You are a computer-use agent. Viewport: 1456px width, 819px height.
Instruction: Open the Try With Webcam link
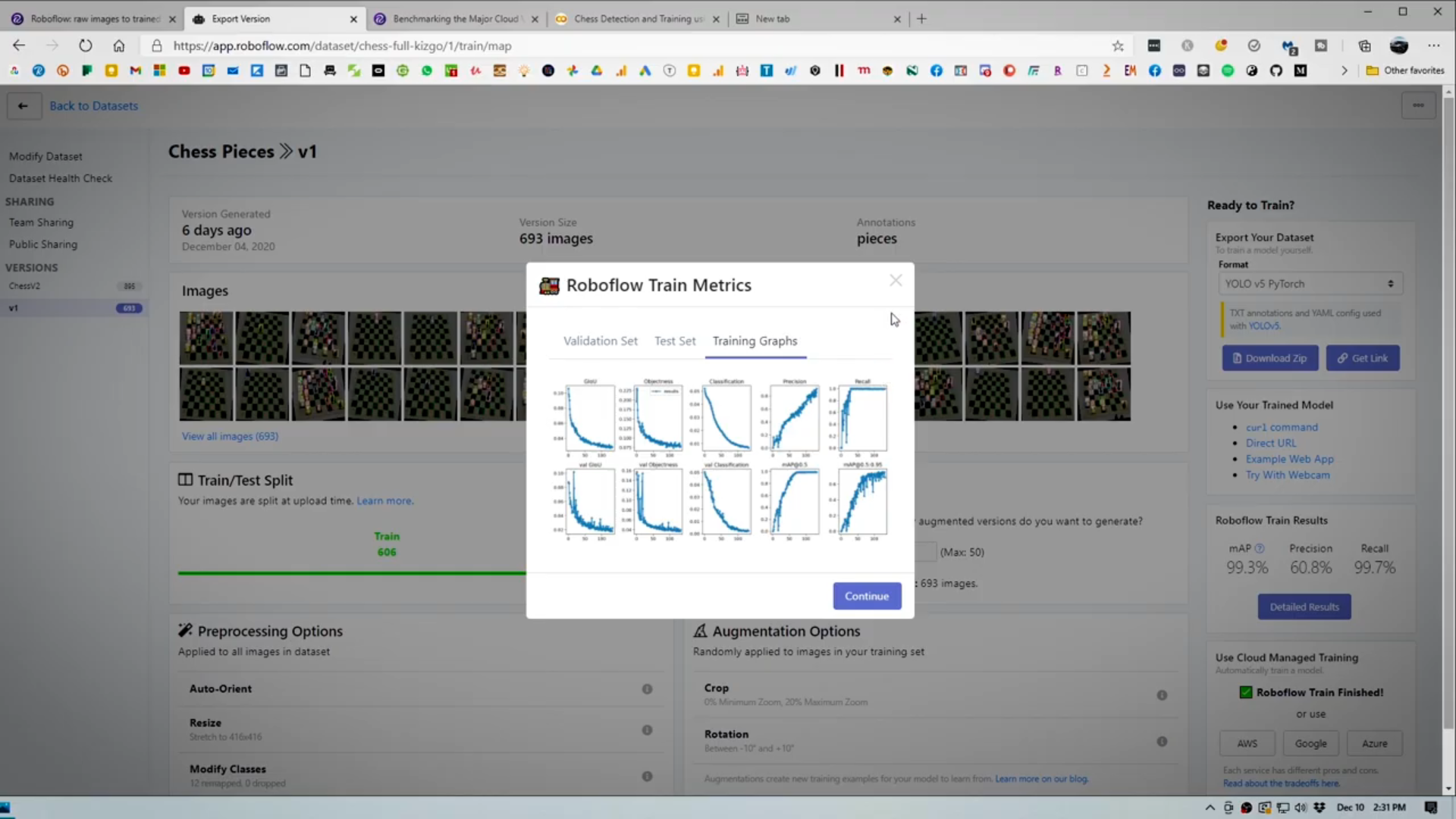[x=1288, y=475]
